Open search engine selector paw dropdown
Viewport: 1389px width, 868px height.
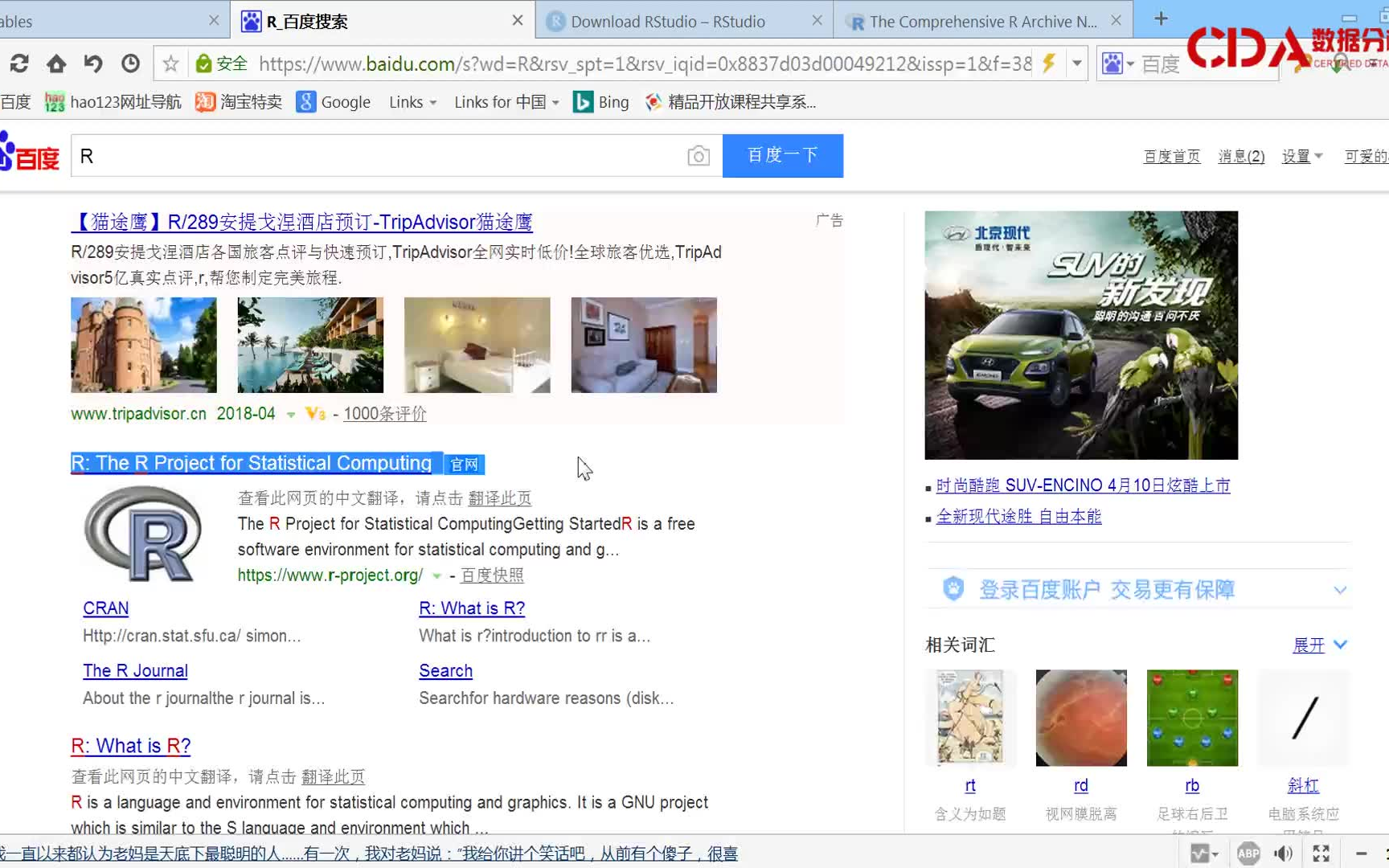1118,63
